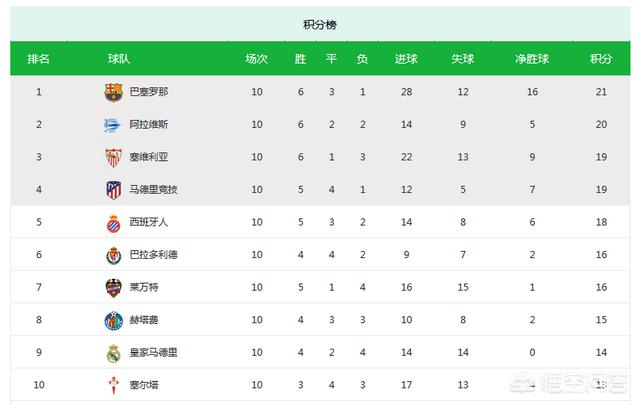Click the Real Madrid club crest icon
The height and width of the screenshot is (405, 640).
(113, 353)
